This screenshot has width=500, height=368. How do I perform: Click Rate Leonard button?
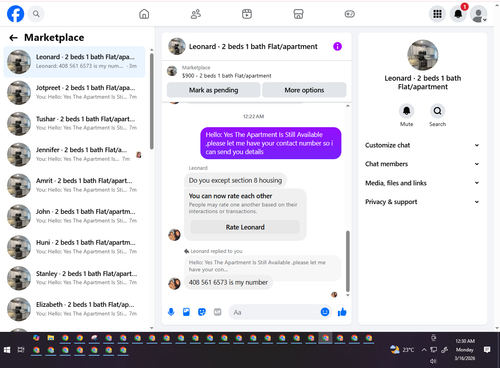tap(245, 227)
